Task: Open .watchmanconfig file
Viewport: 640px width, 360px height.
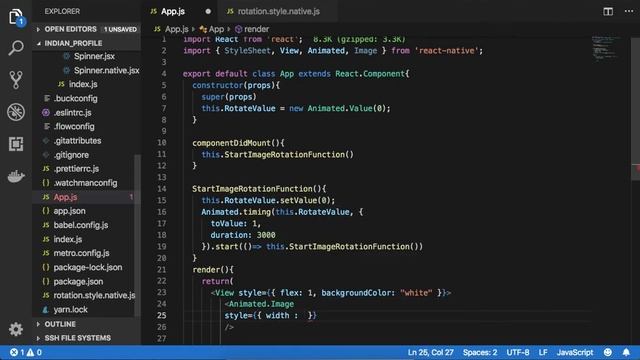Action: 85,183
